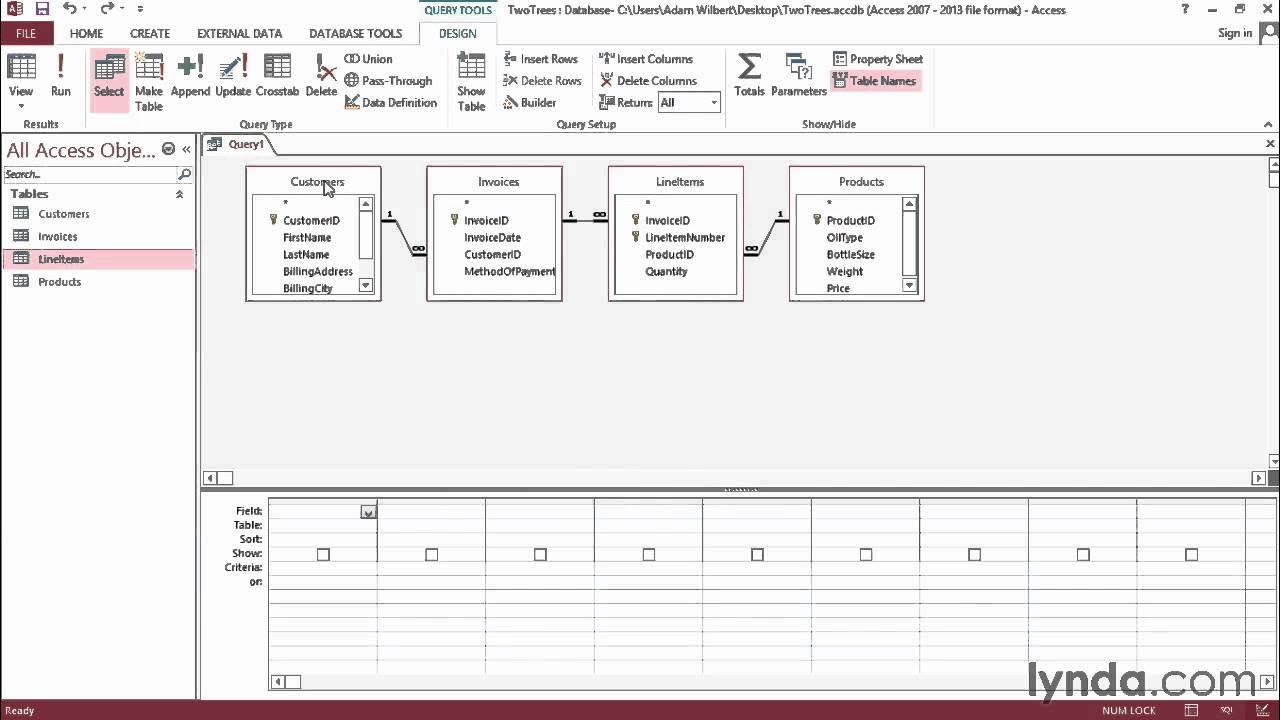The width and height of the screenshot is (1280, 720).
Task: Open query Parameters dialog
Action: 799,76
